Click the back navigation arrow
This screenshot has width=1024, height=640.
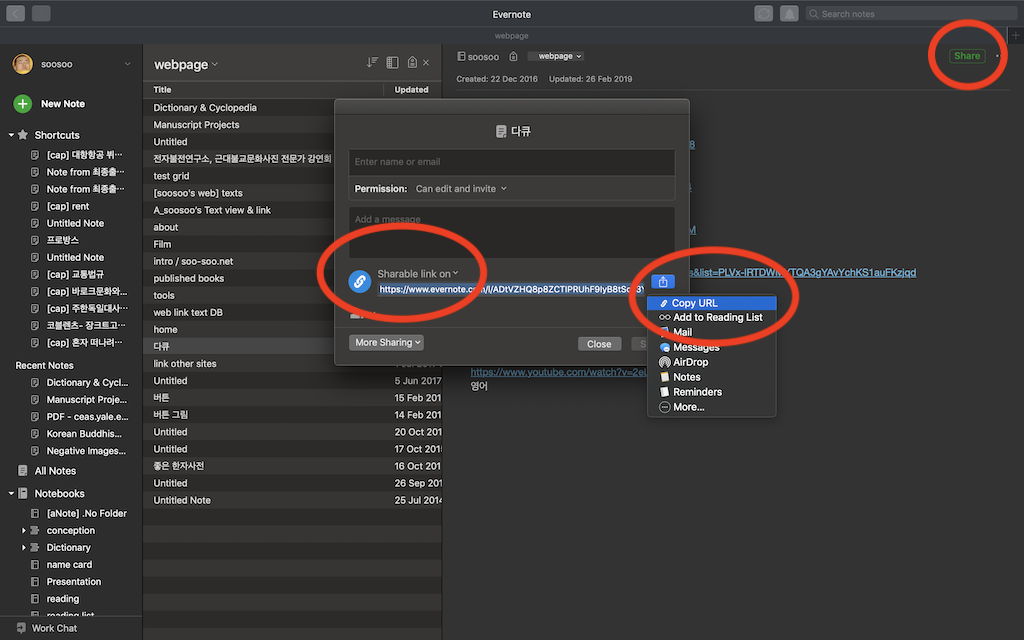(x=16, y=13)
